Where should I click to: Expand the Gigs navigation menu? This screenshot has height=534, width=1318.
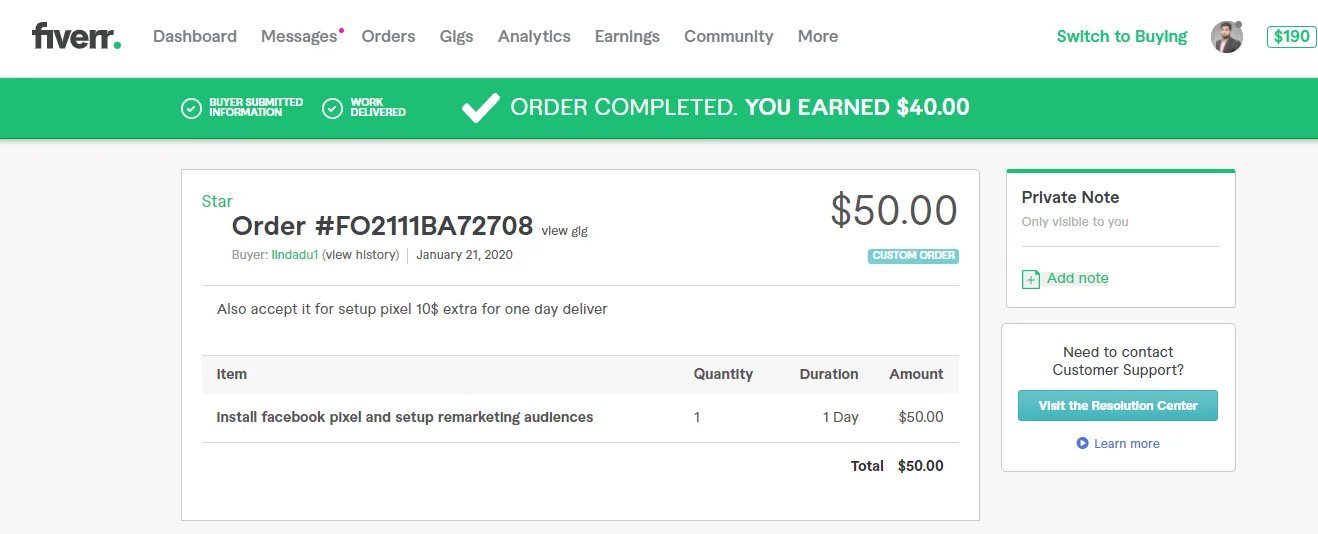tap(456, 37)
